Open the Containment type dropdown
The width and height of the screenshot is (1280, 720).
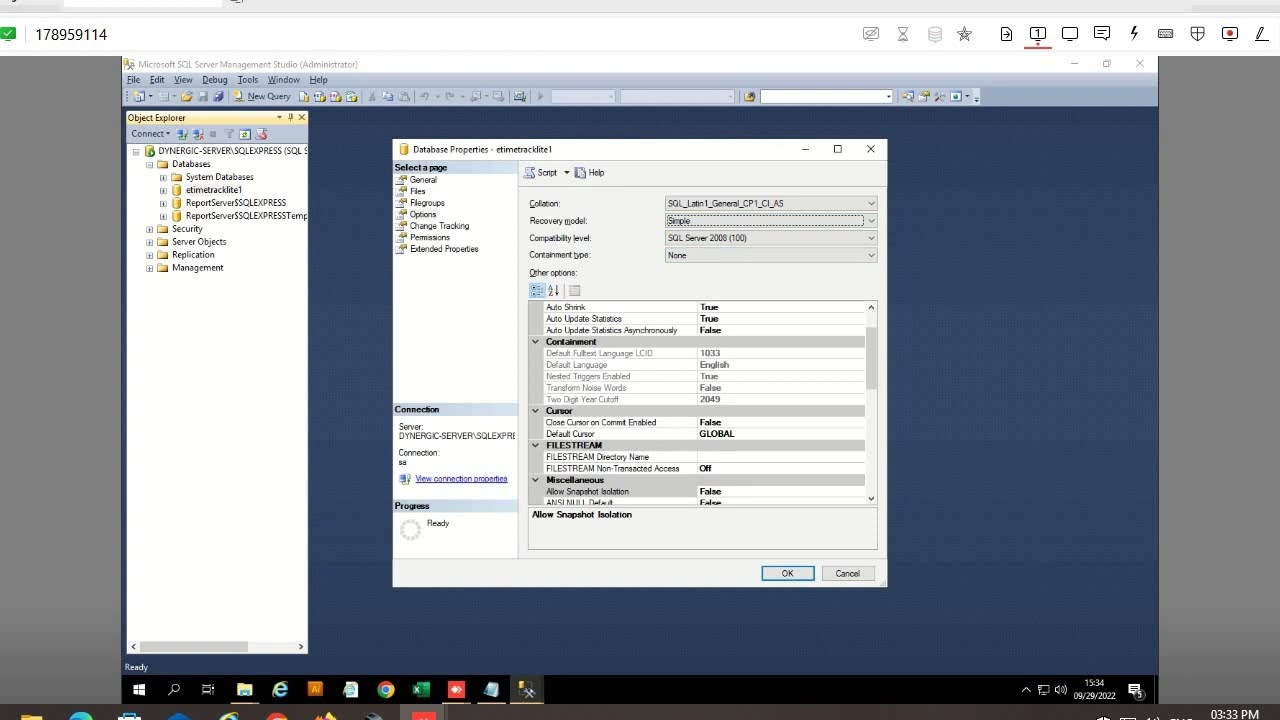771,255
